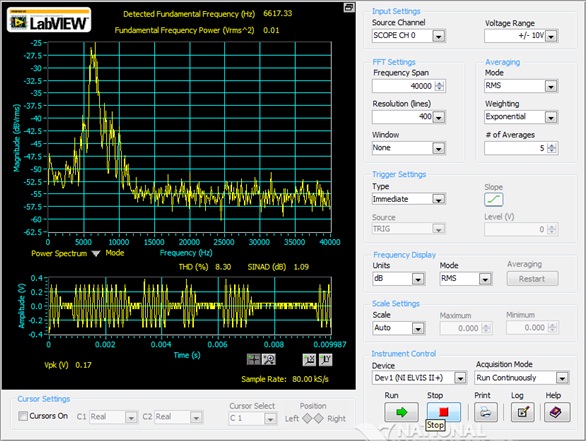This screenshot has width=586, height=441.
Task: Increment the Frequency Span stepper
Action: tap(440, 83)
